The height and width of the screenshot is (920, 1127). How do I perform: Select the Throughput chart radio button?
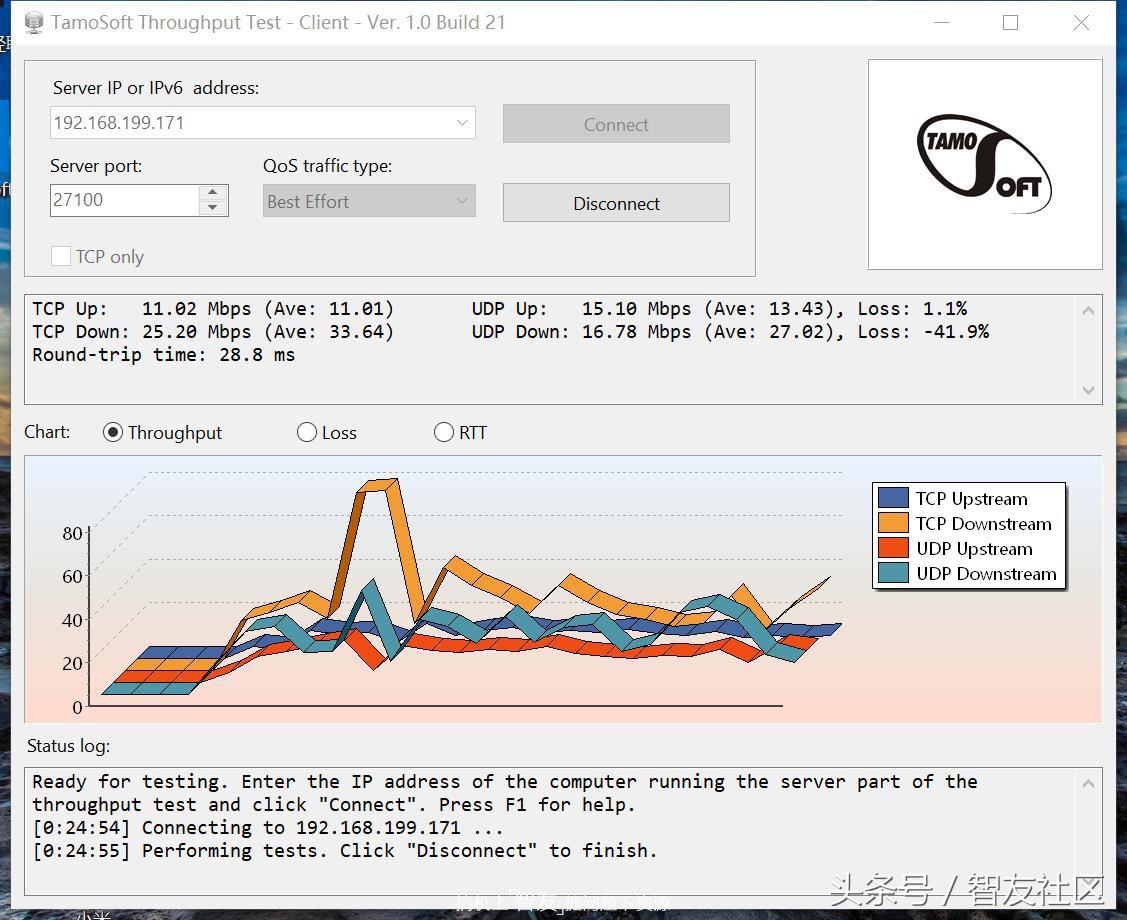tap(113, 432)
